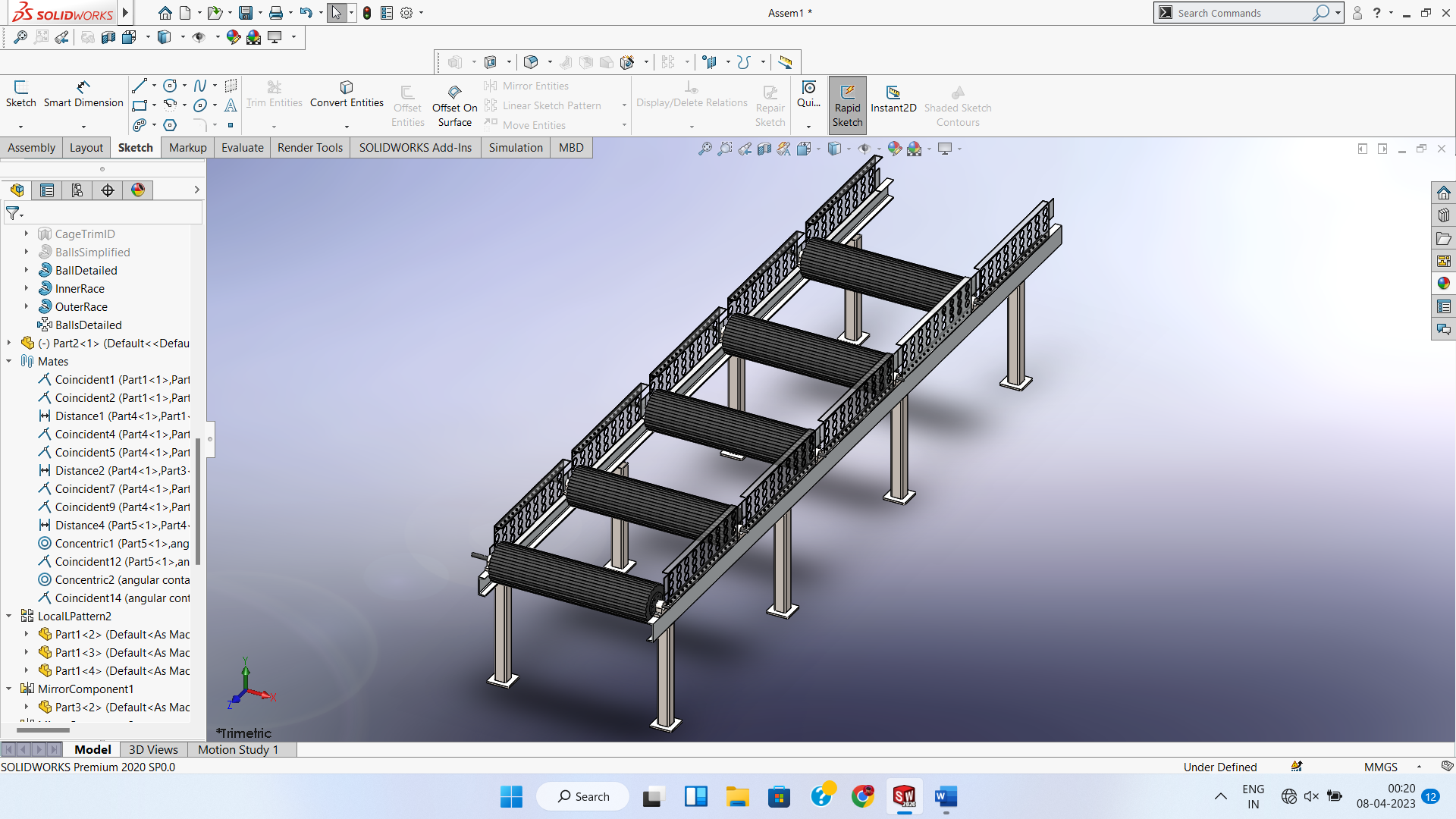Expand the OuterRace tree node
The width and height of the screenshot is (1456, 819).
coord(27,306)
